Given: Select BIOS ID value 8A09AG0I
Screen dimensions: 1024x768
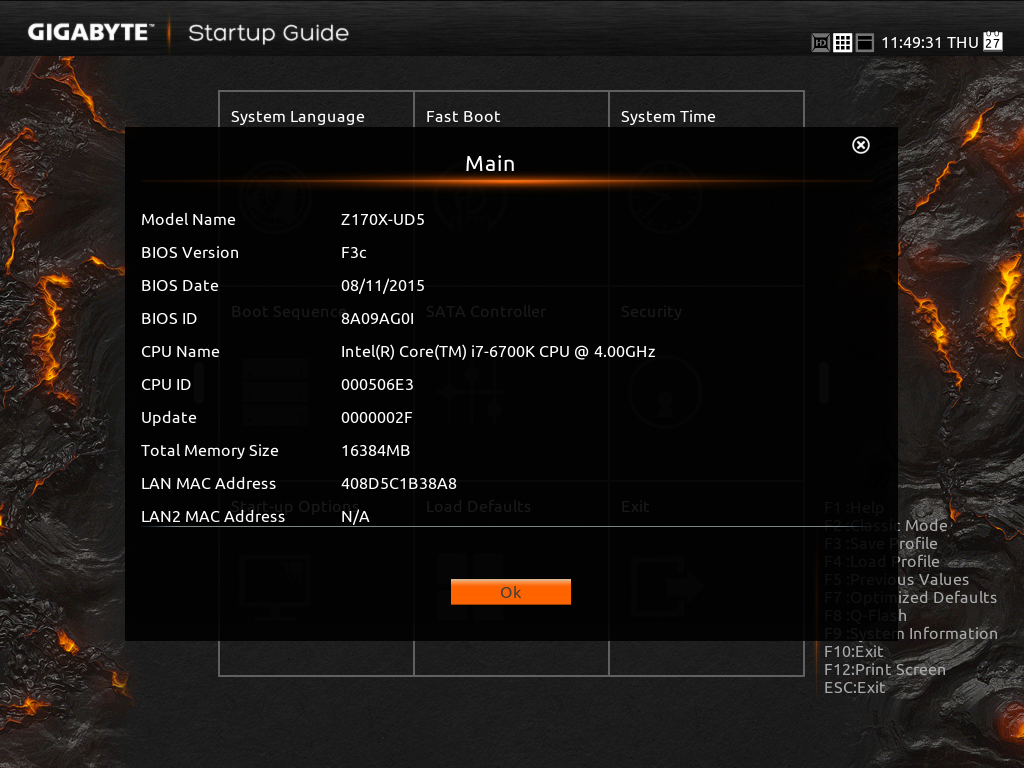Looking at the screenshot, I should coord(377,319).
